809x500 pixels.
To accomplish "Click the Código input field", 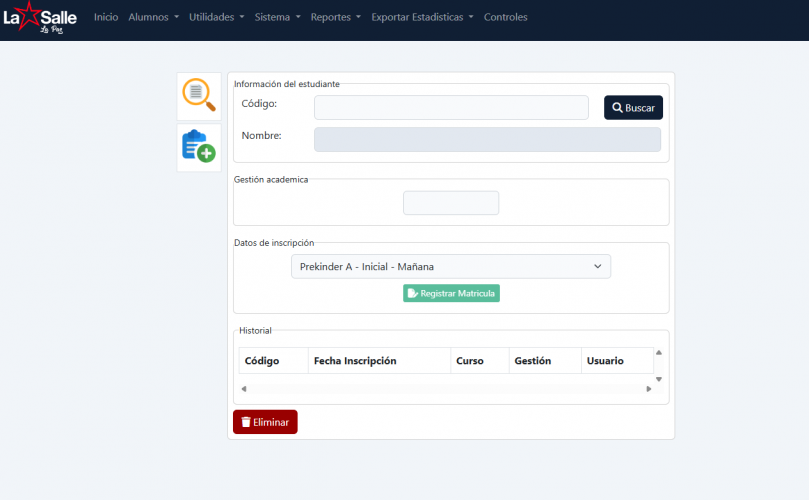I will point(451,107).
